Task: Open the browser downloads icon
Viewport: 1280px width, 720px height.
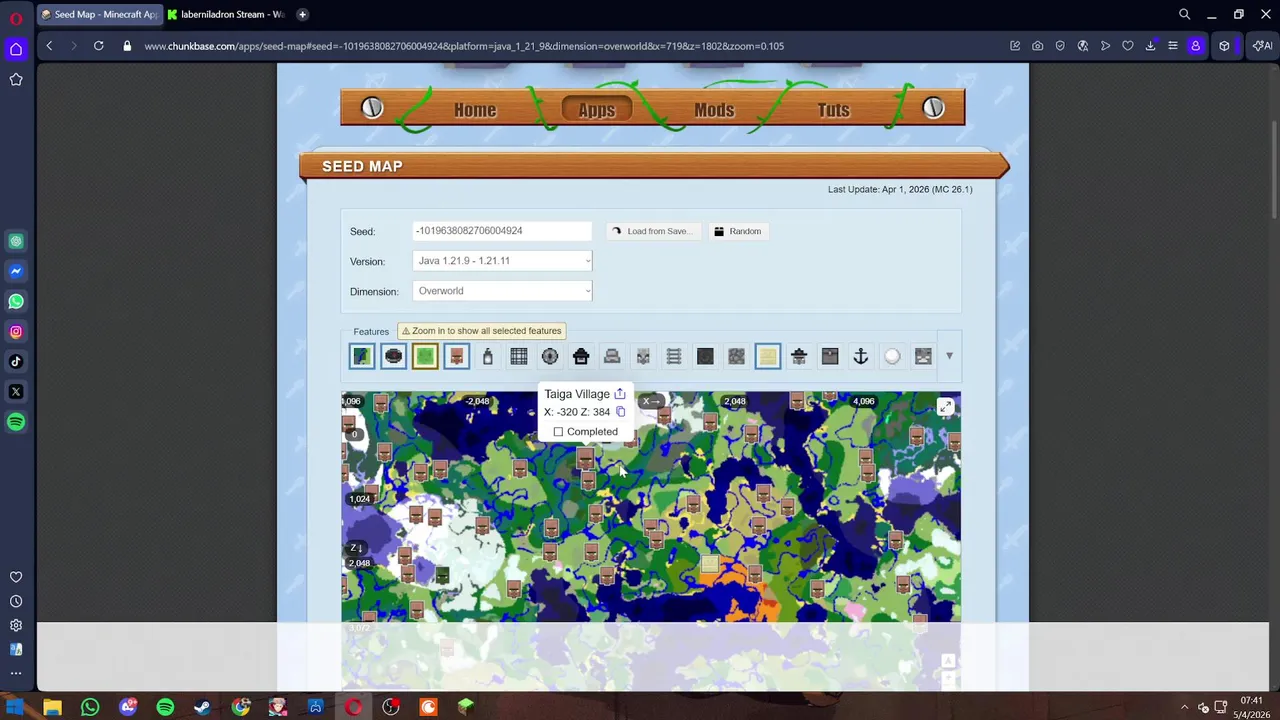Action: 1150,45
